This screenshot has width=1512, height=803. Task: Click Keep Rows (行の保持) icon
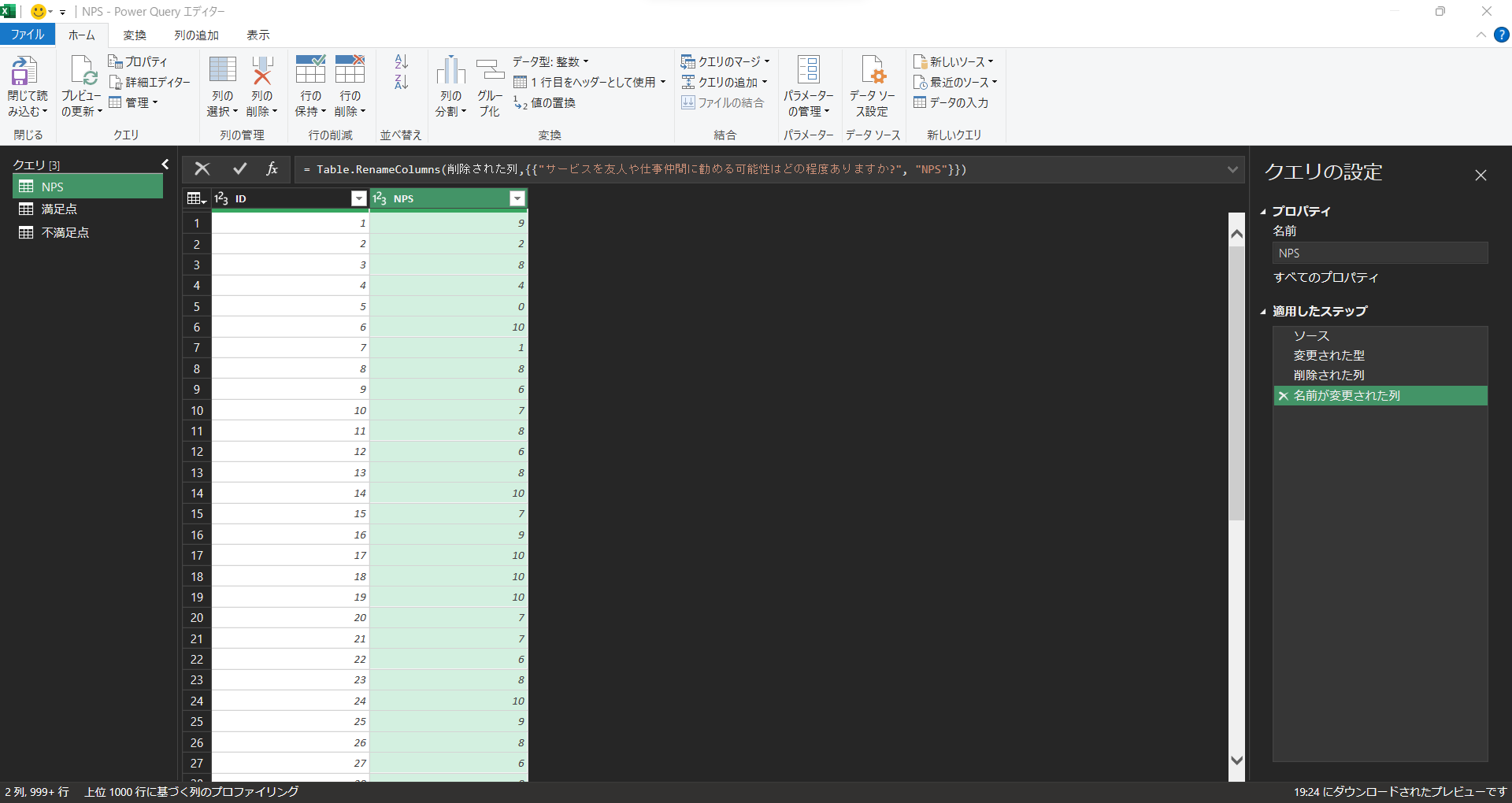[x=310, y=69]
